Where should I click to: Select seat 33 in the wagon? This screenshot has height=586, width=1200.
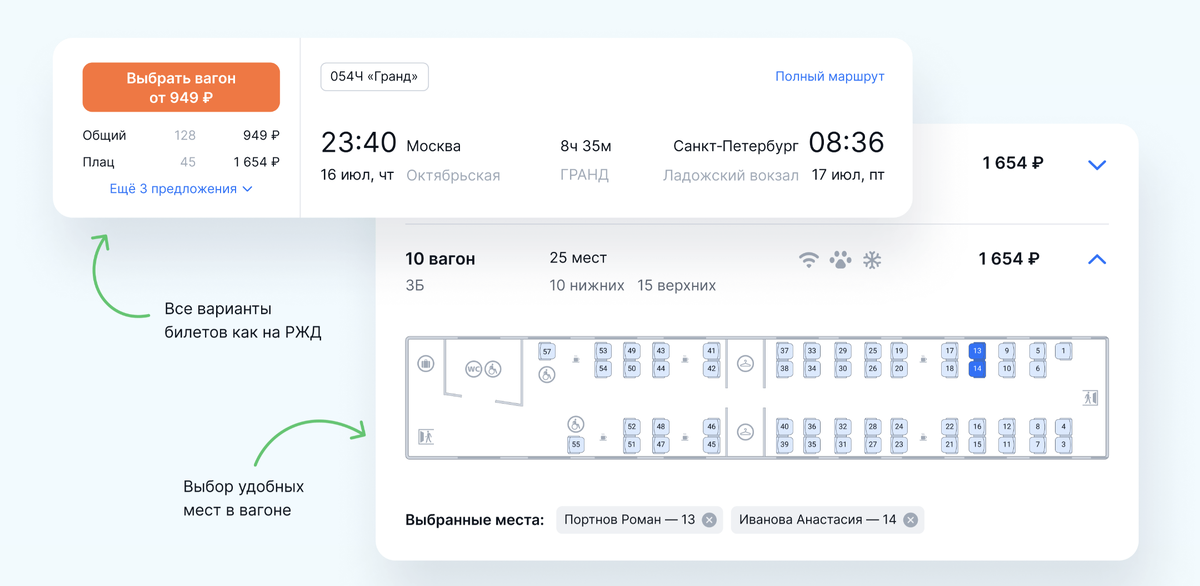[812, 351]
